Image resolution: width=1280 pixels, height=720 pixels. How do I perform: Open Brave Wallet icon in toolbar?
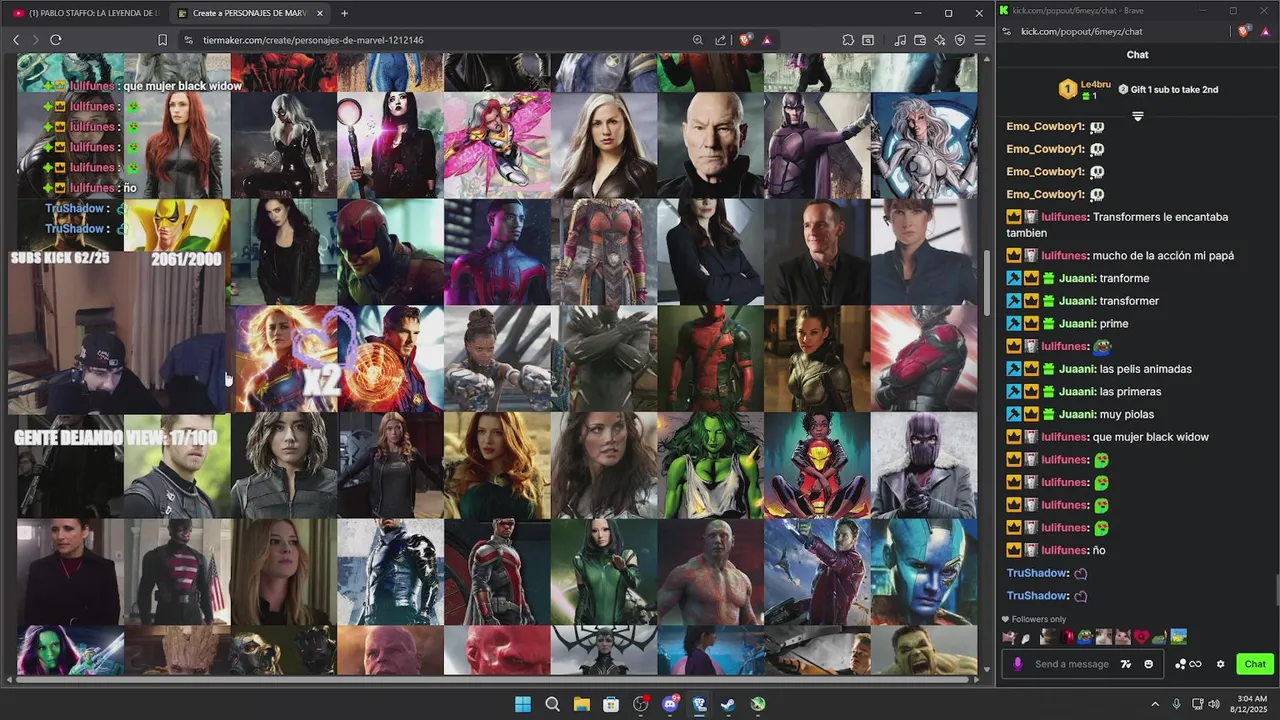[x=920, y=40]
